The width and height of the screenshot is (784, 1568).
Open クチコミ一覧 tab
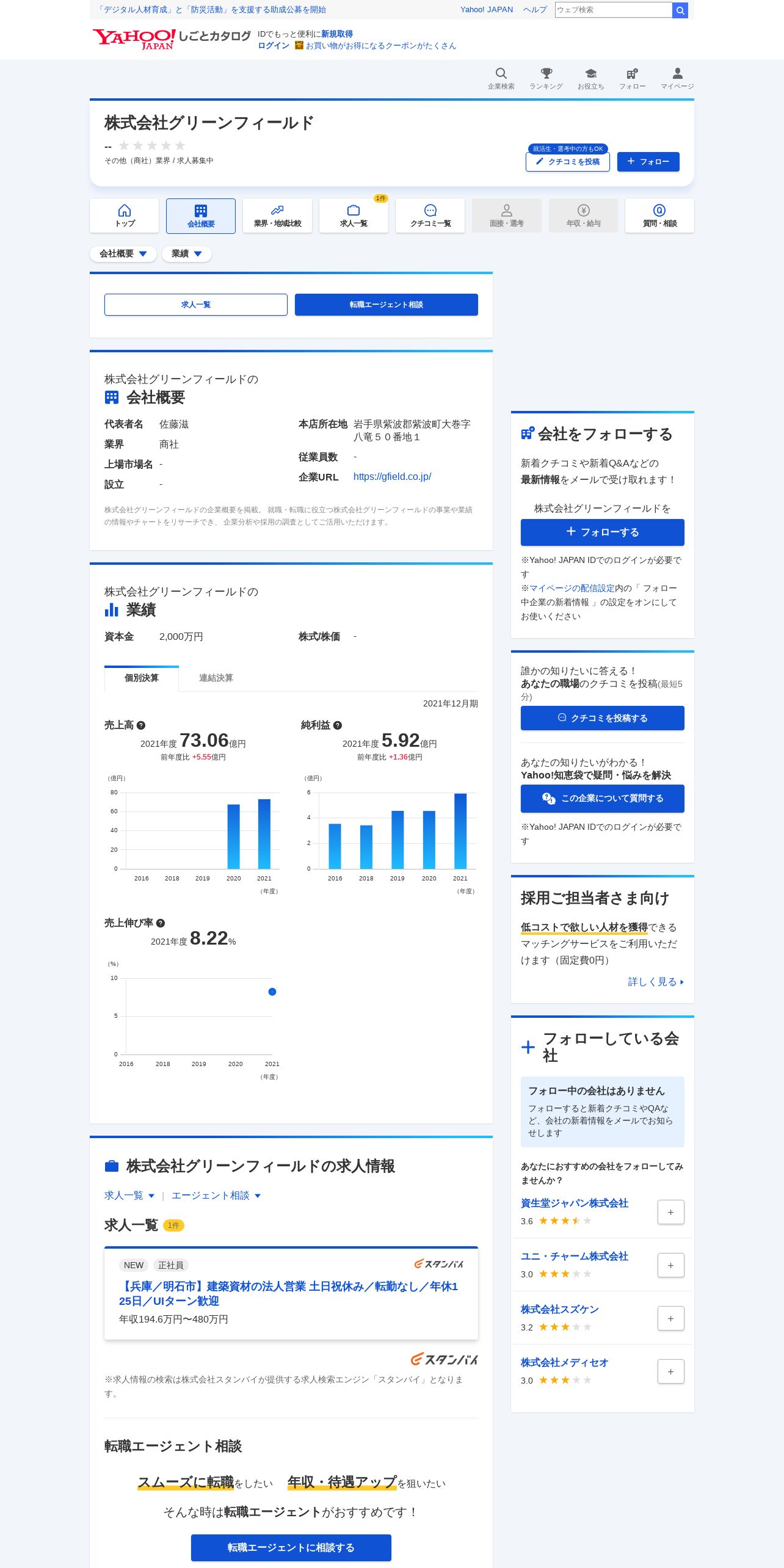[430, 216]
